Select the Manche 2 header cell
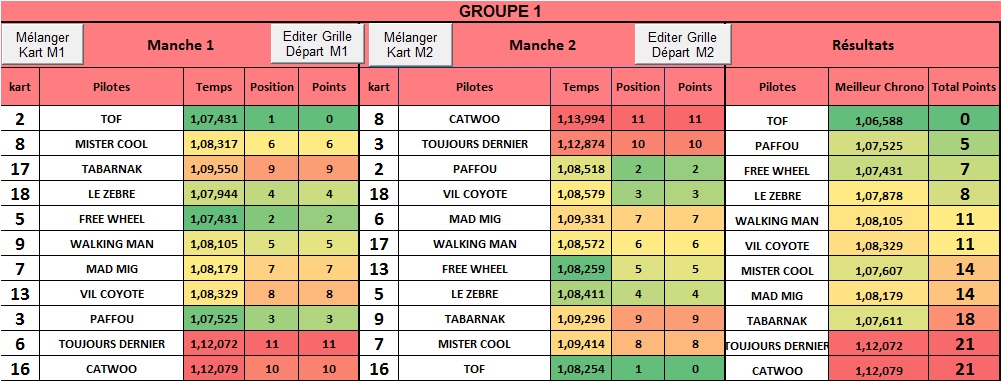Screen dimensions: 1001x381 coord(543,45)
